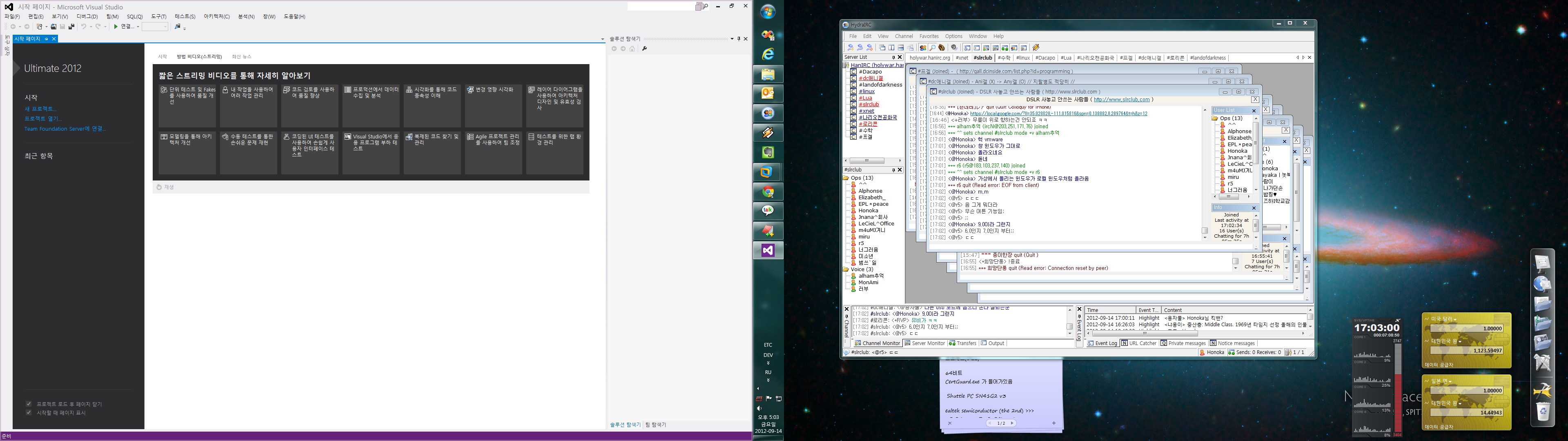This screenshot has width=1568, height=441.
Task: Select #Dacapo in the Server List tree
Action: (x=870, y=72)
